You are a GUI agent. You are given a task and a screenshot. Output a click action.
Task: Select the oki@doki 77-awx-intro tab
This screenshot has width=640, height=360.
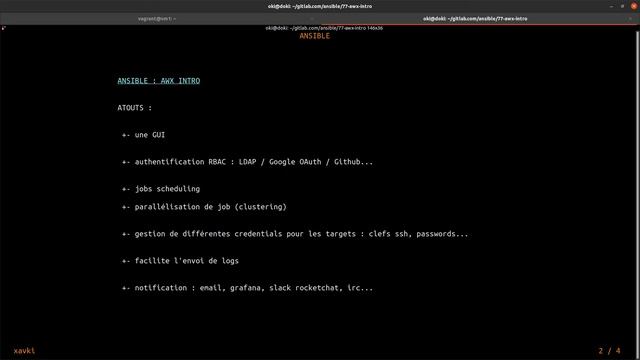click(475, 19)
